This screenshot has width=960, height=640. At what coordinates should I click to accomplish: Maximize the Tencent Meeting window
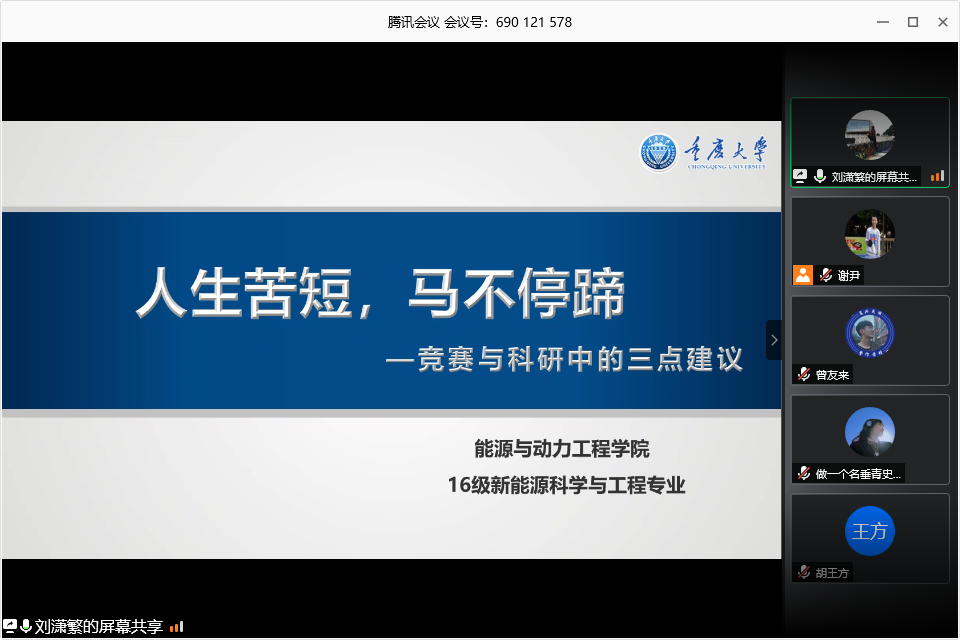pos(912,21)
